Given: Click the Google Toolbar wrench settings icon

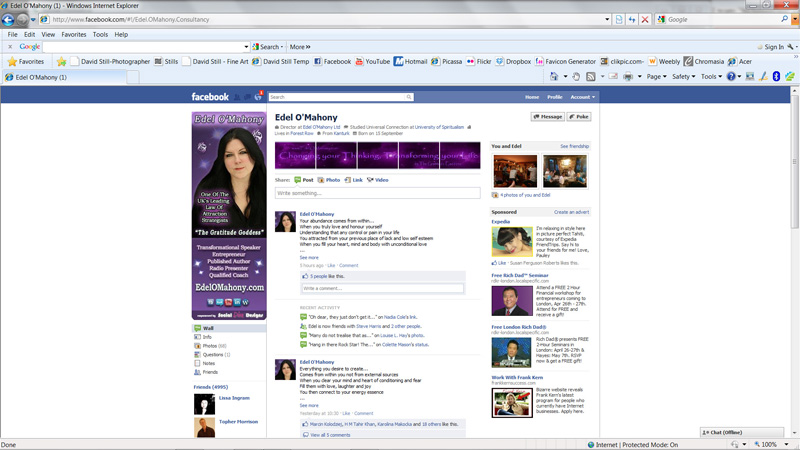Looking at the screenshot, I should click(790, 46).
